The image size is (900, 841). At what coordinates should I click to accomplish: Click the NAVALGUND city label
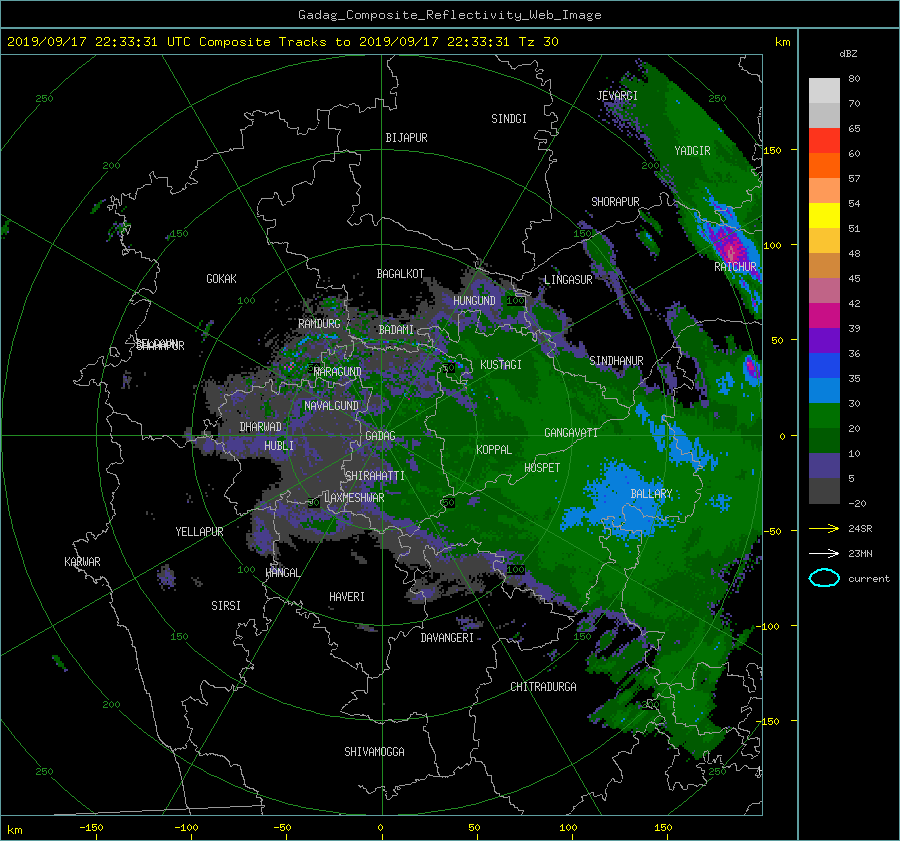[x=331, y=406]
